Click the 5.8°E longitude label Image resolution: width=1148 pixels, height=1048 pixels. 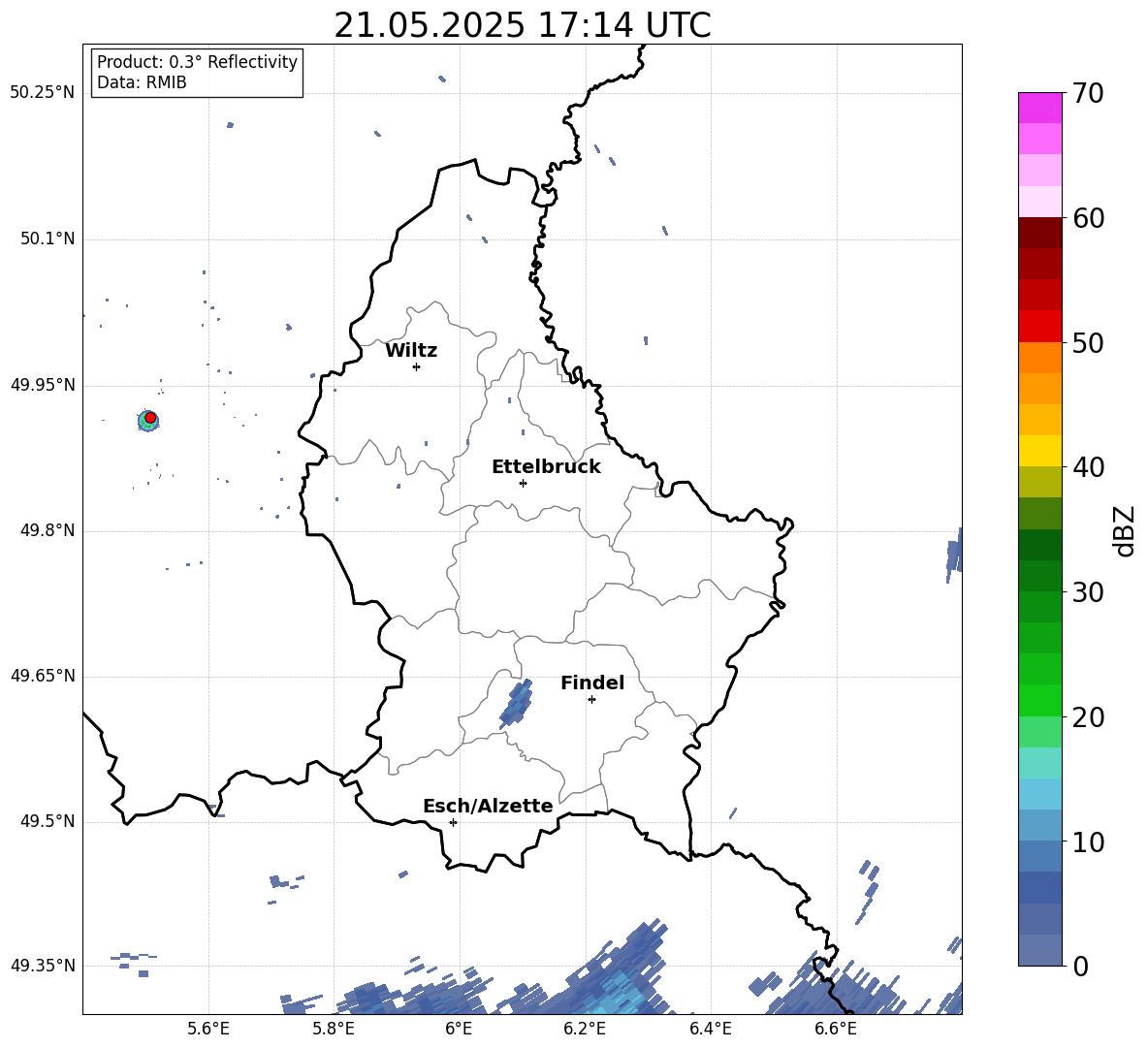tap(334, 1029)
